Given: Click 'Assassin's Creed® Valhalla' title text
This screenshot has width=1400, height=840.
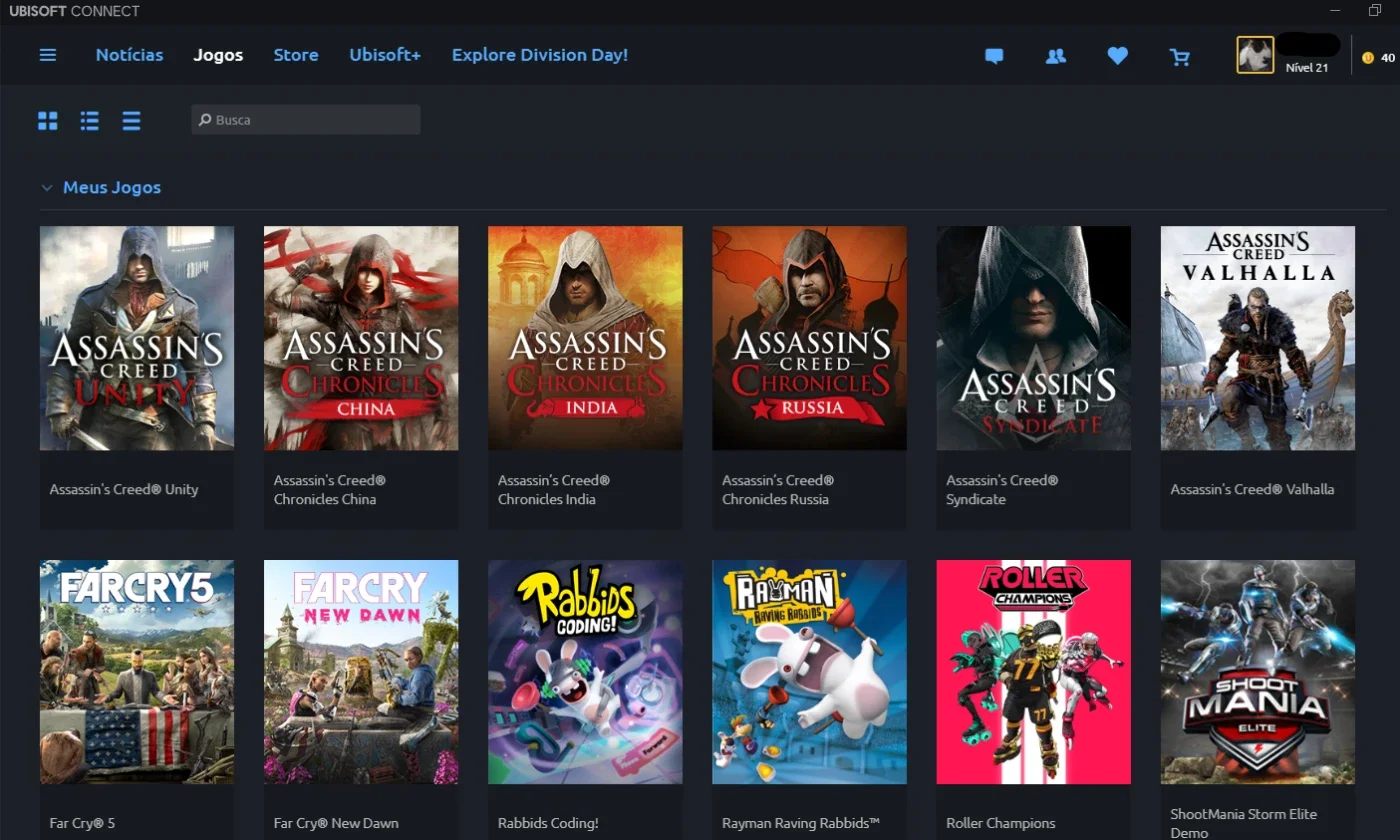Looking at the screenshot, I should click(1252, 490).
